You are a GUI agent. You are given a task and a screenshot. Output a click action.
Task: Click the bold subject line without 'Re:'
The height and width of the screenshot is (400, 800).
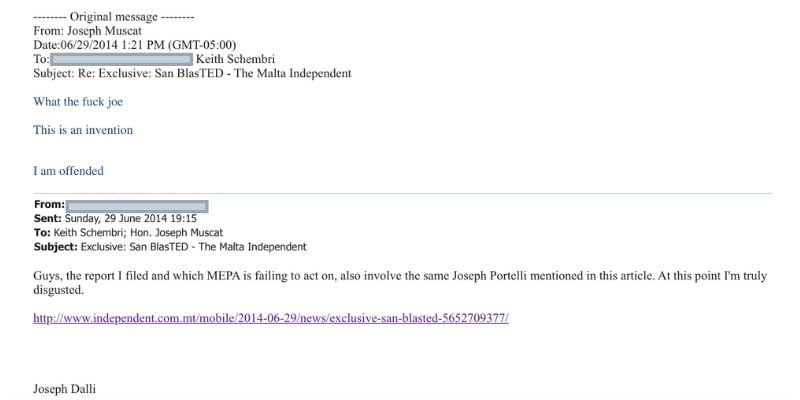[x=170, y=246]
